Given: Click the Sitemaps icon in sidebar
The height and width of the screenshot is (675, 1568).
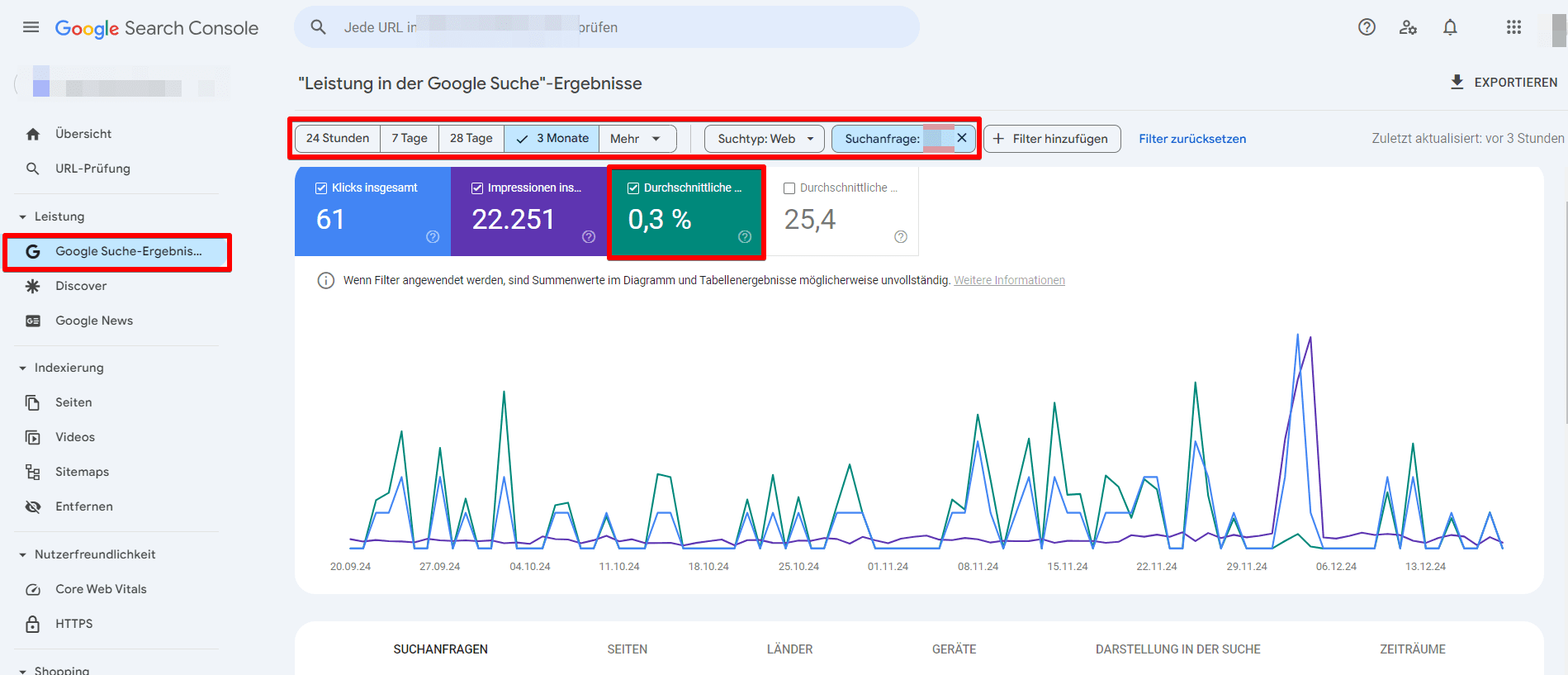Looking at the screenshot, I should tap(33, 472).
